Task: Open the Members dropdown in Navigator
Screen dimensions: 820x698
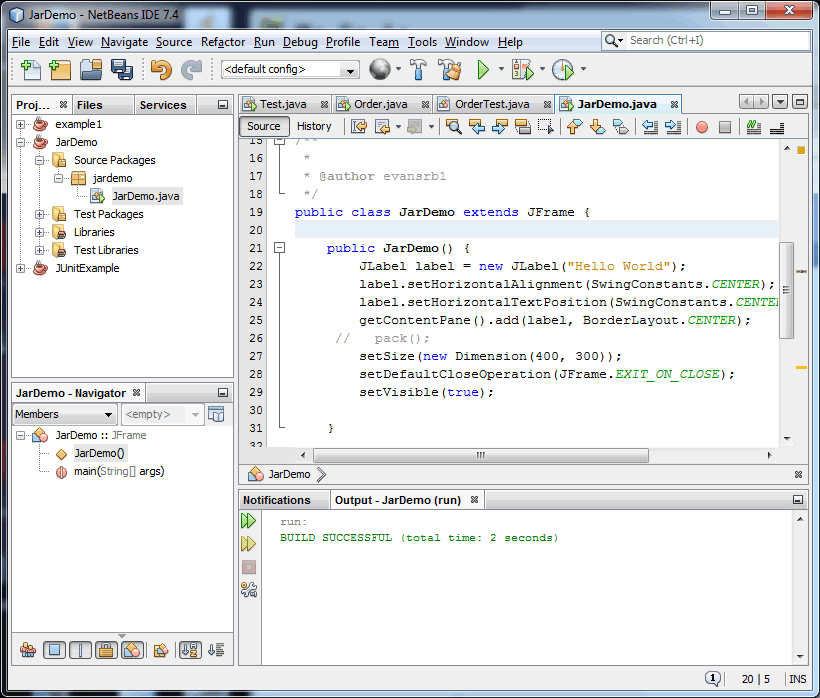Action: (x=64, y=414)
